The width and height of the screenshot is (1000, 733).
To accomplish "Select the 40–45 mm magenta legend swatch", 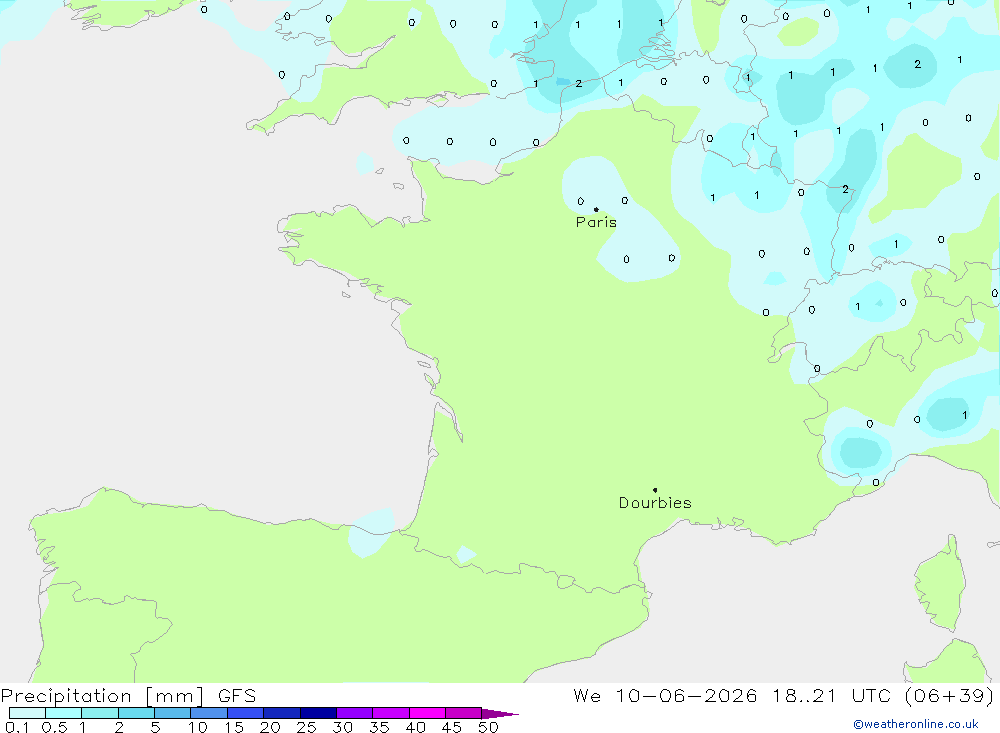I will tap(427, 713).
